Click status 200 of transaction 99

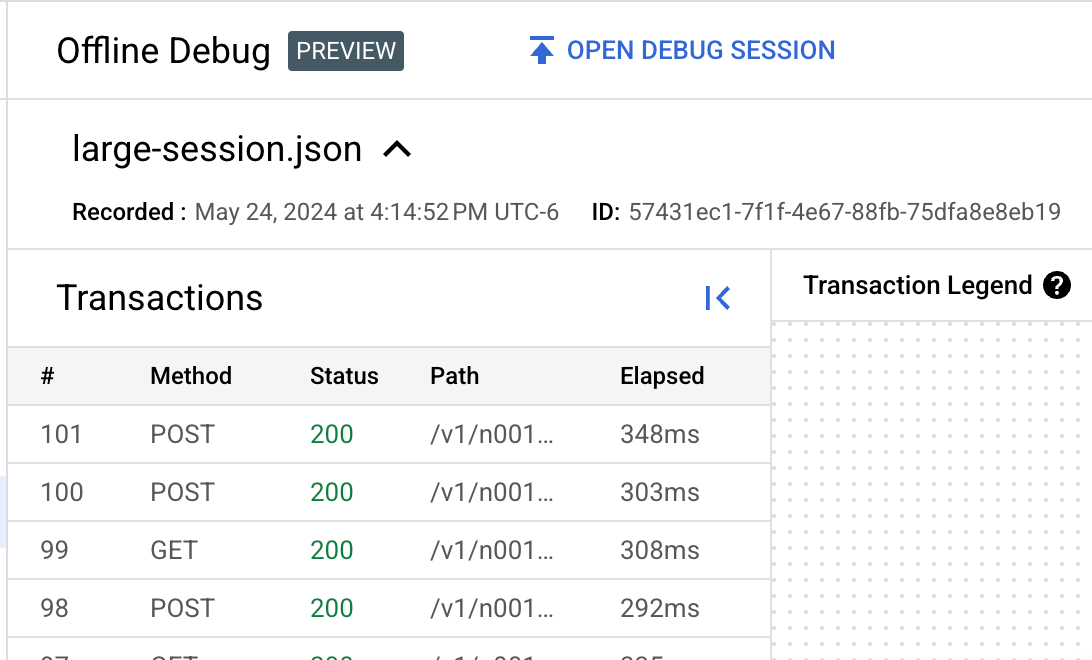(331, 550)
